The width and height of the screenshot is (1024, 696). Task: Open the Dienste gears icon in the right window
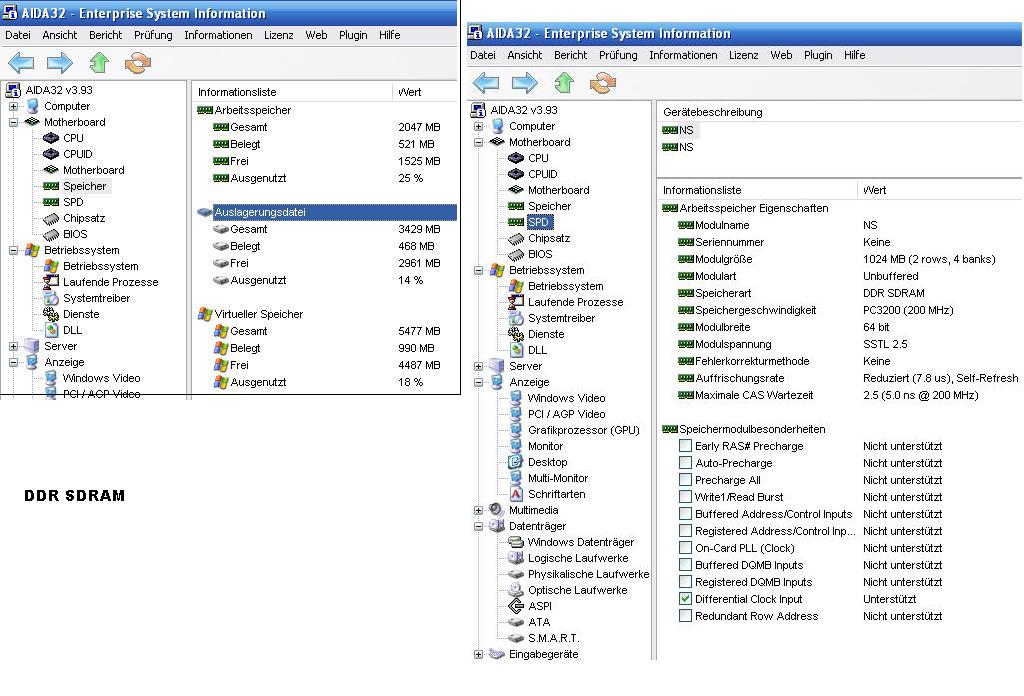tap(516, 334)
